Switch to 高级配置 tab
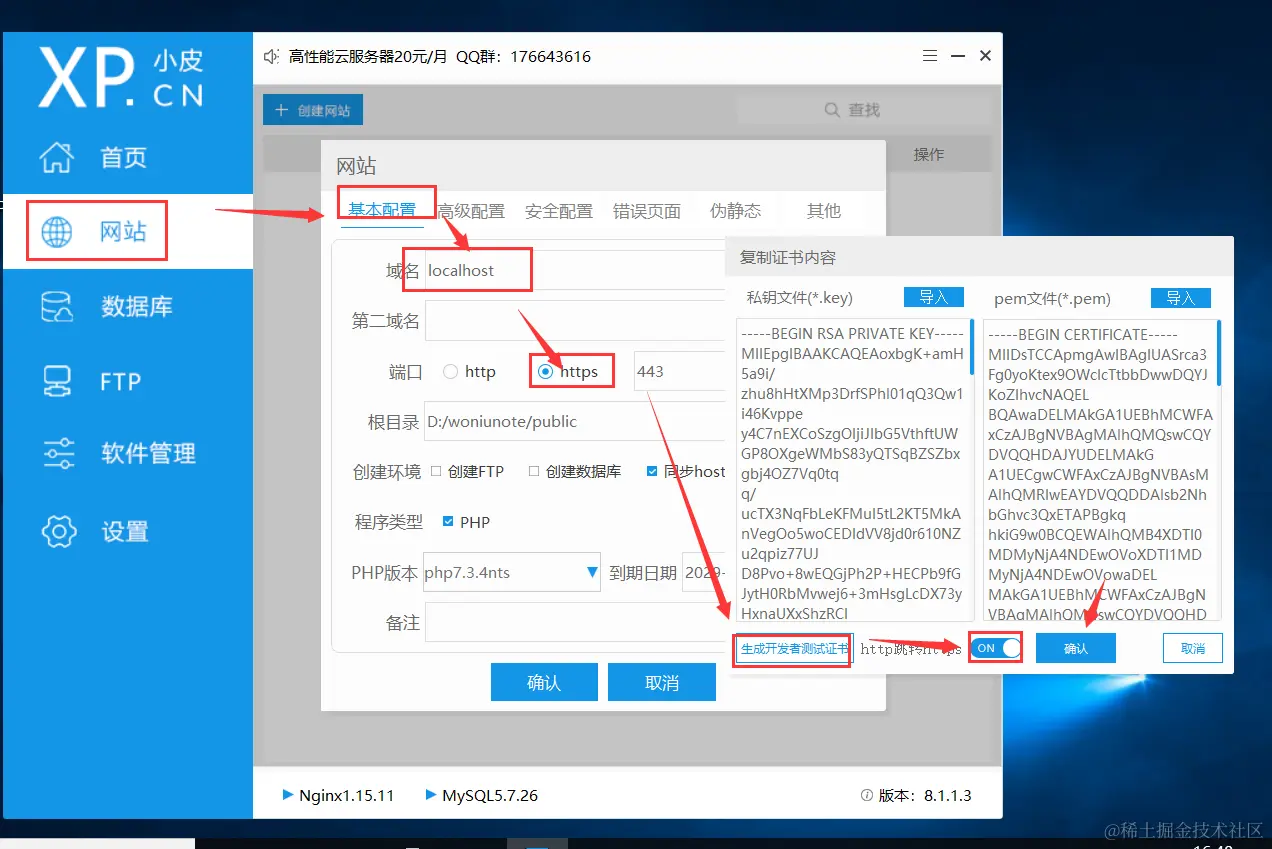The image size is (1272, 849). point(471,211)
